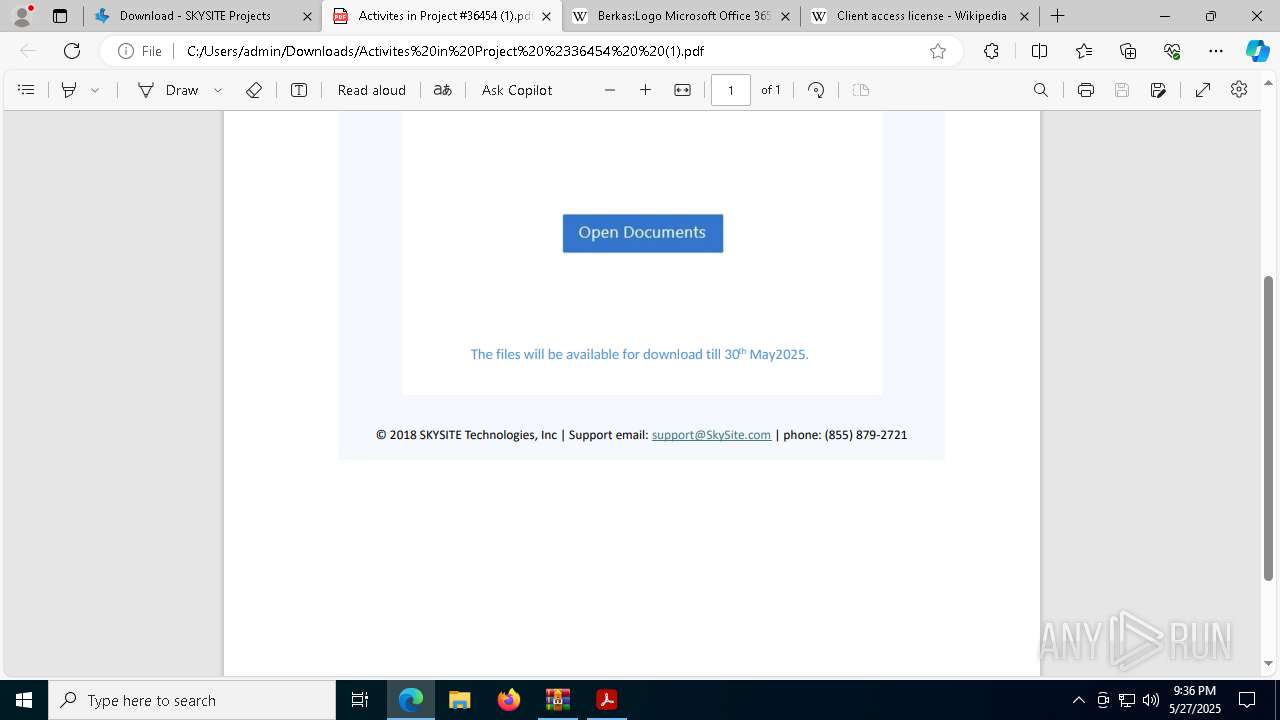Open File Explorer from taskbar
This screenshot has width=1280, height=720.
(x=459, y=700)
